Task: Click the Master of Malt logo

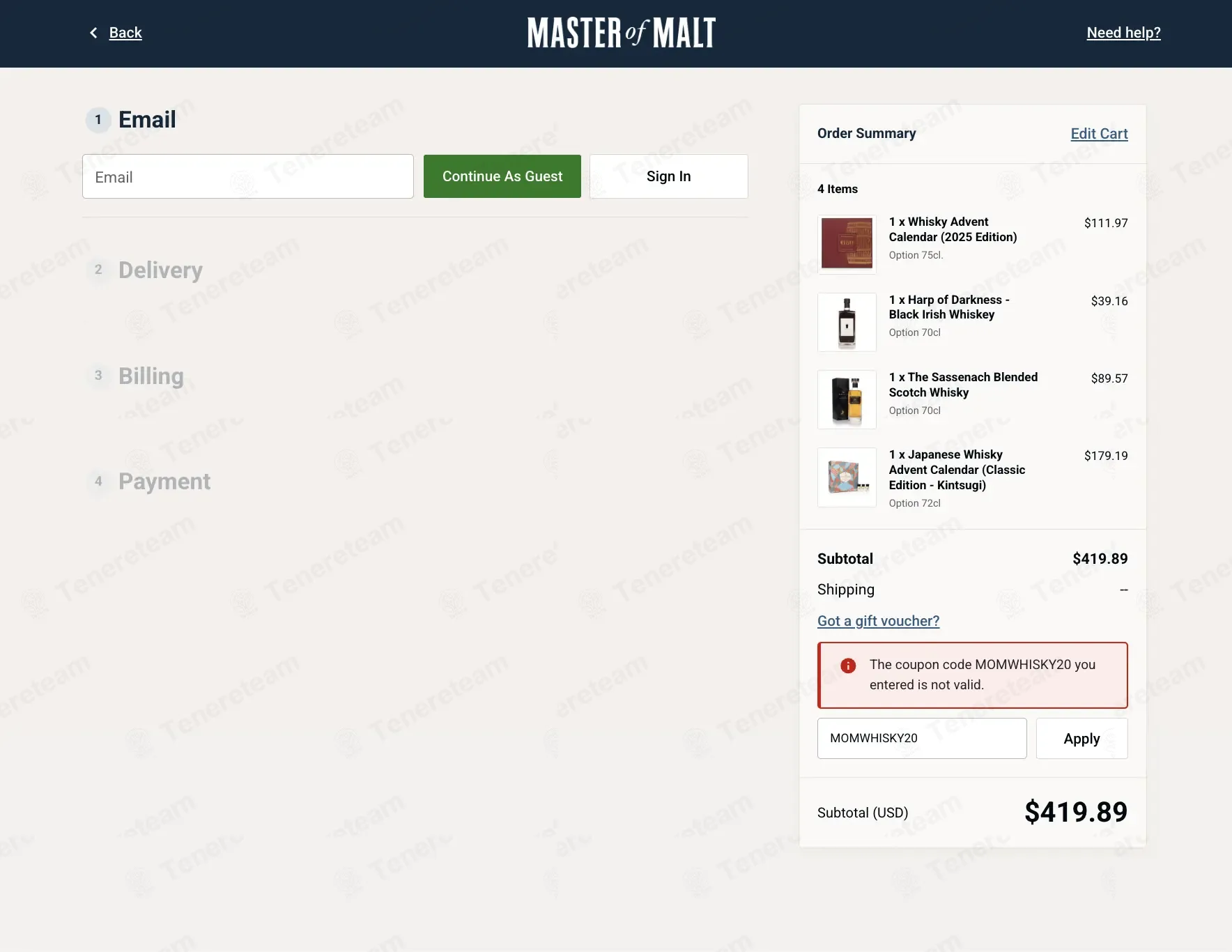Action: point(622,33)
